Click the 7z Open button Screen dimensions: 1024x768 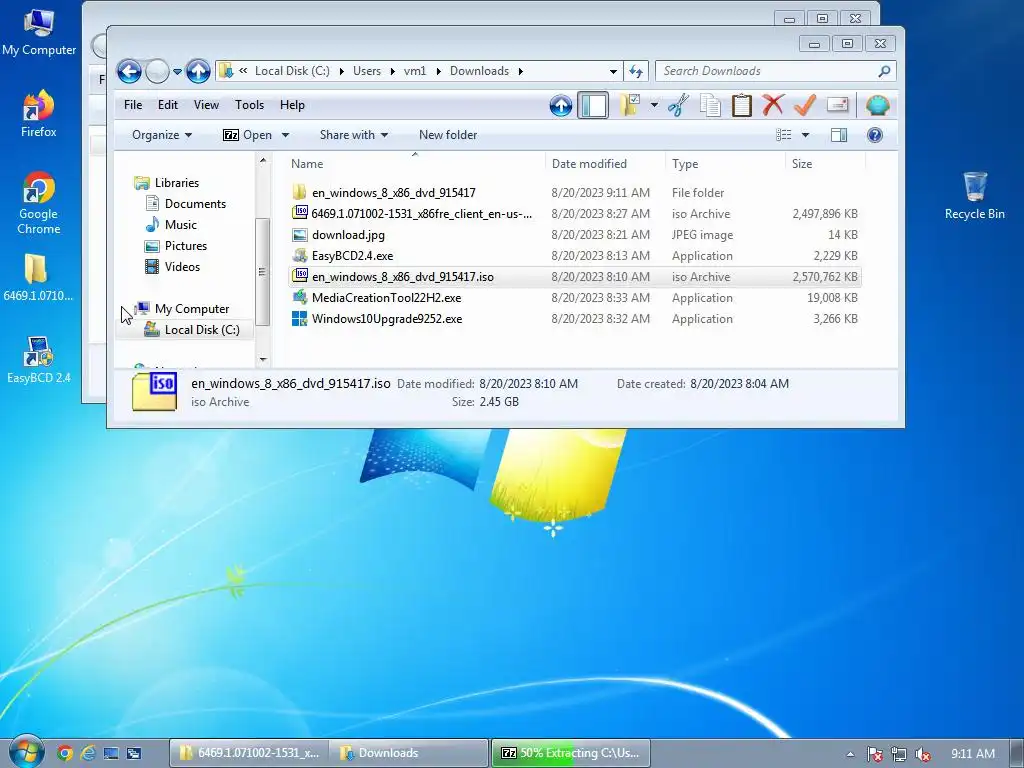click(x=248, y=135)
